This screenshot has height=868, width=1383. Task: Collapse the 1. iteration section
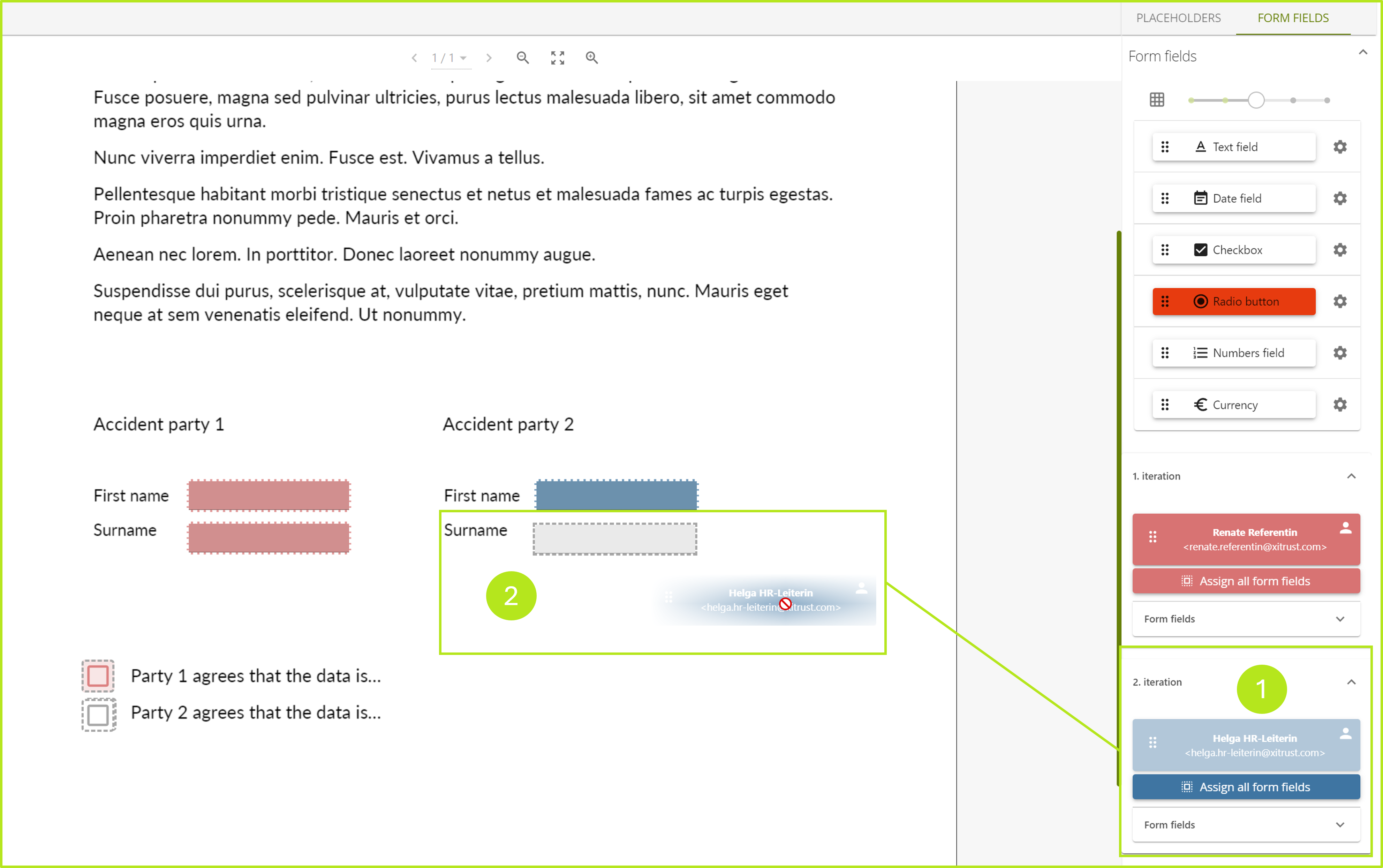point(1351,476)
